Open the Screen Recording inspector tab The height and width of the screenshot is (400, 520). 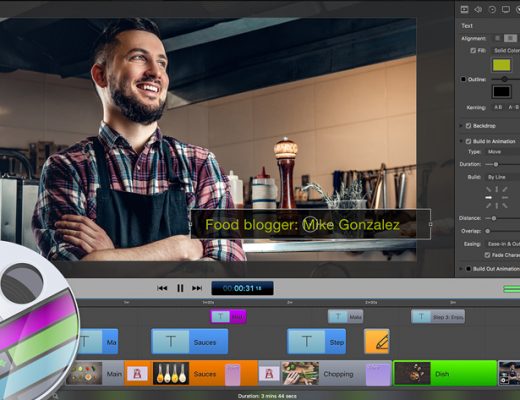pyautogui.click(x=506, y=9)
